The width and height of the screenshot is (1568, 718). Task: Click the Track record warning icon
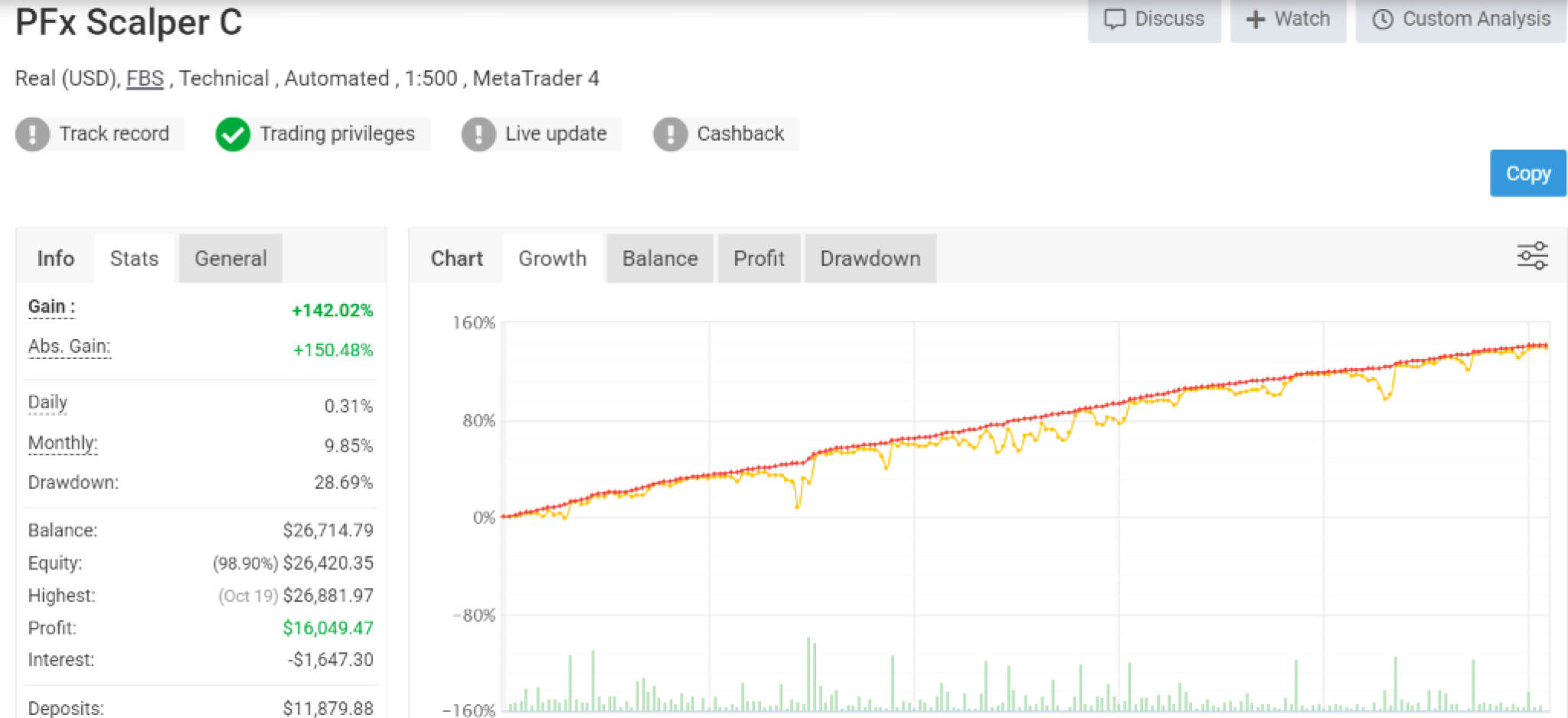coord(32,134)
